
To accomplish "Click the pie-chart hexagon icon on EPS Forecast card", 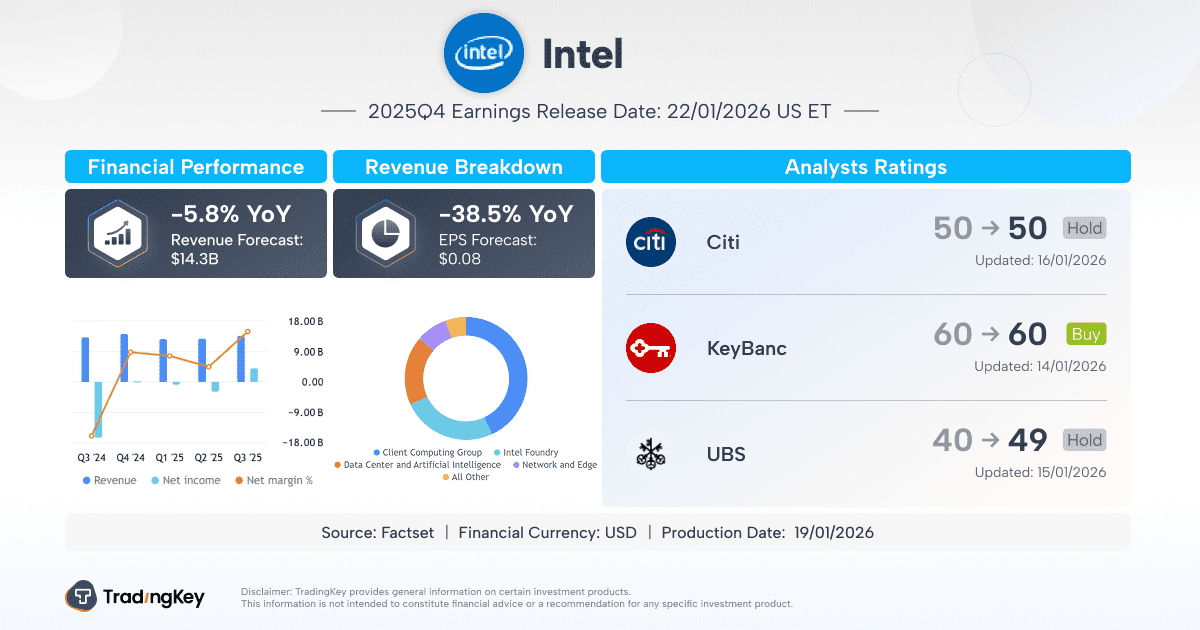I will [x=384, y=232].
